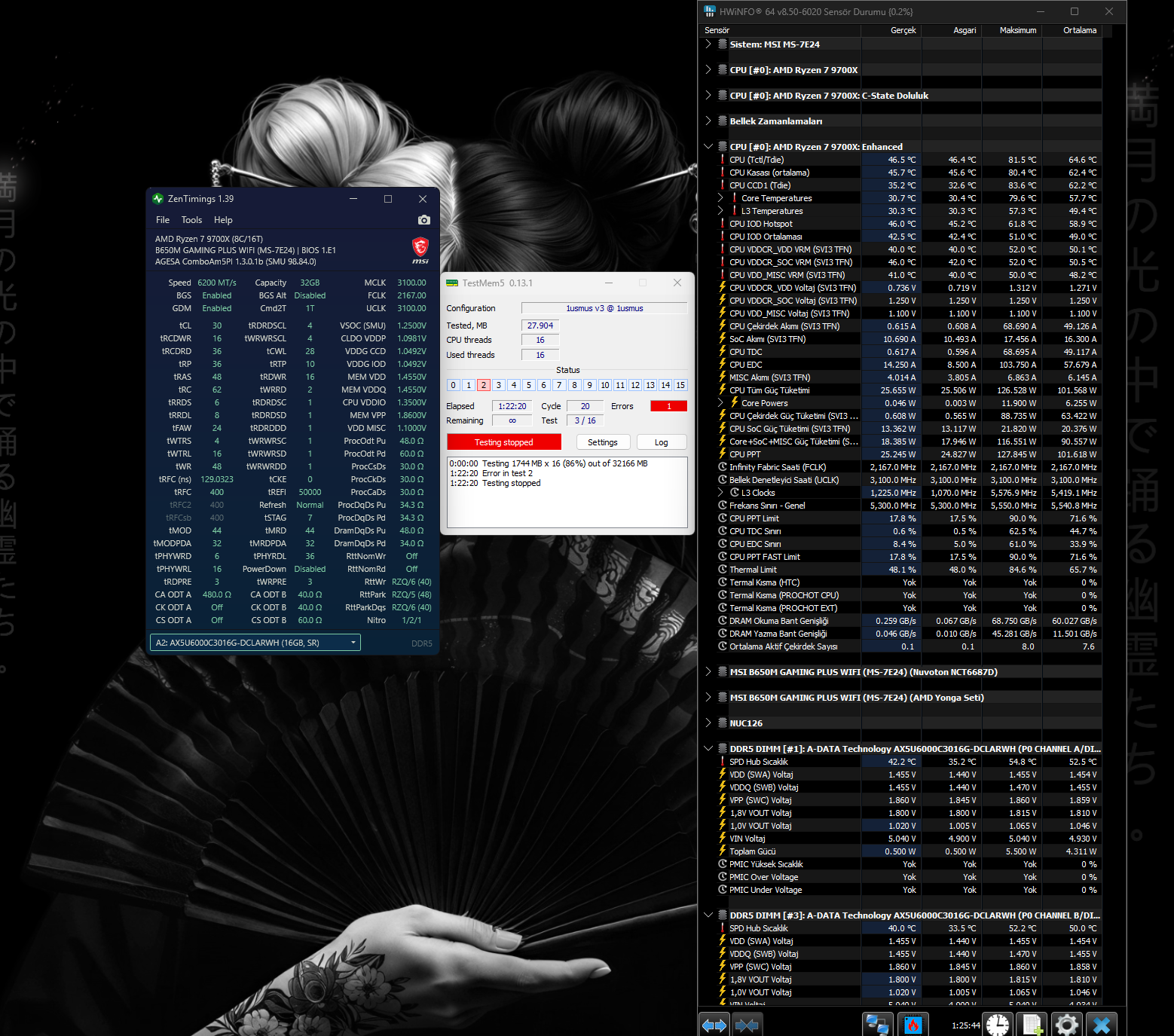The height and width of the screenshot is (1036, 1174).
Task: Click the ZenTimings app icon in title bar
Action: (x=157, y=199)
